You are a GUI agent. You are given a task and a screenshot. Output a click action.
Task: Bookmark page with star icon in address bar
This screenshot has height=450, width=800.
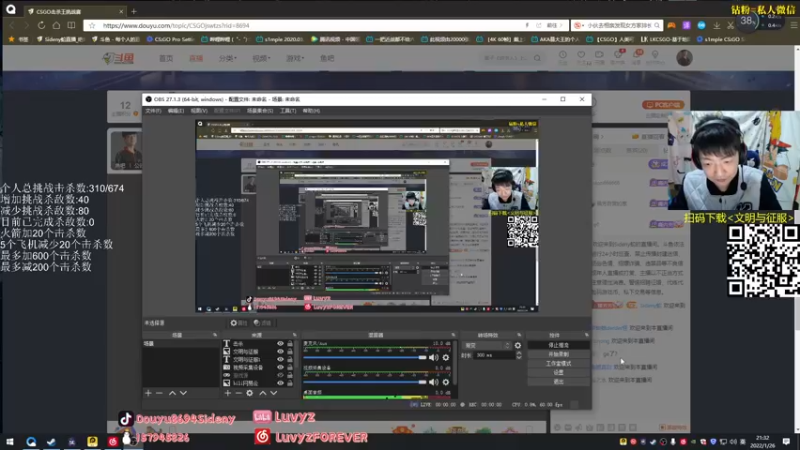(92, 26)
